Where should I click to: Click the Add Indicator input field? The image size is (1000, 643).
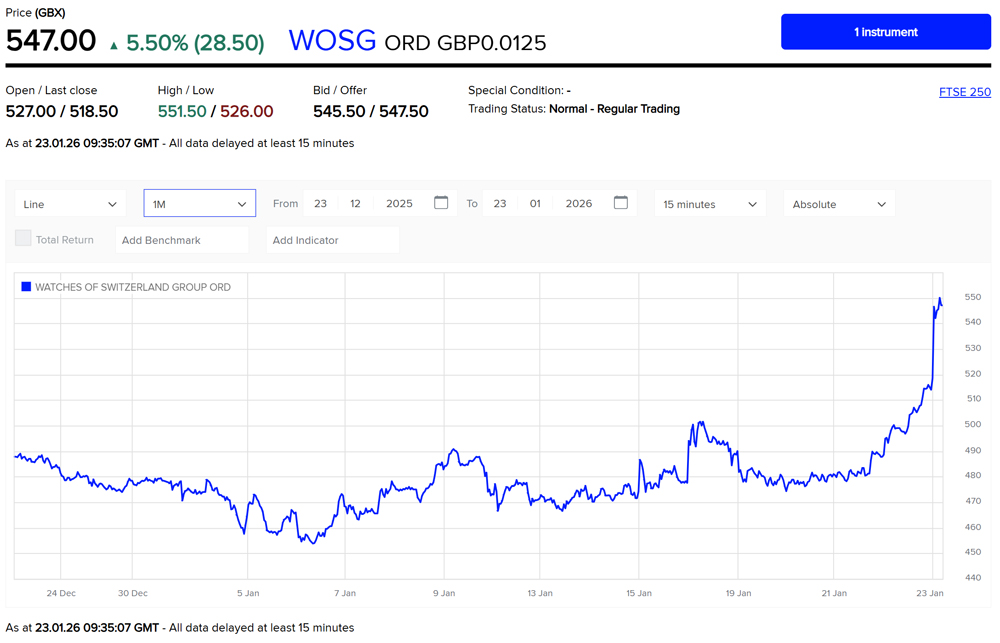[332, 239]
